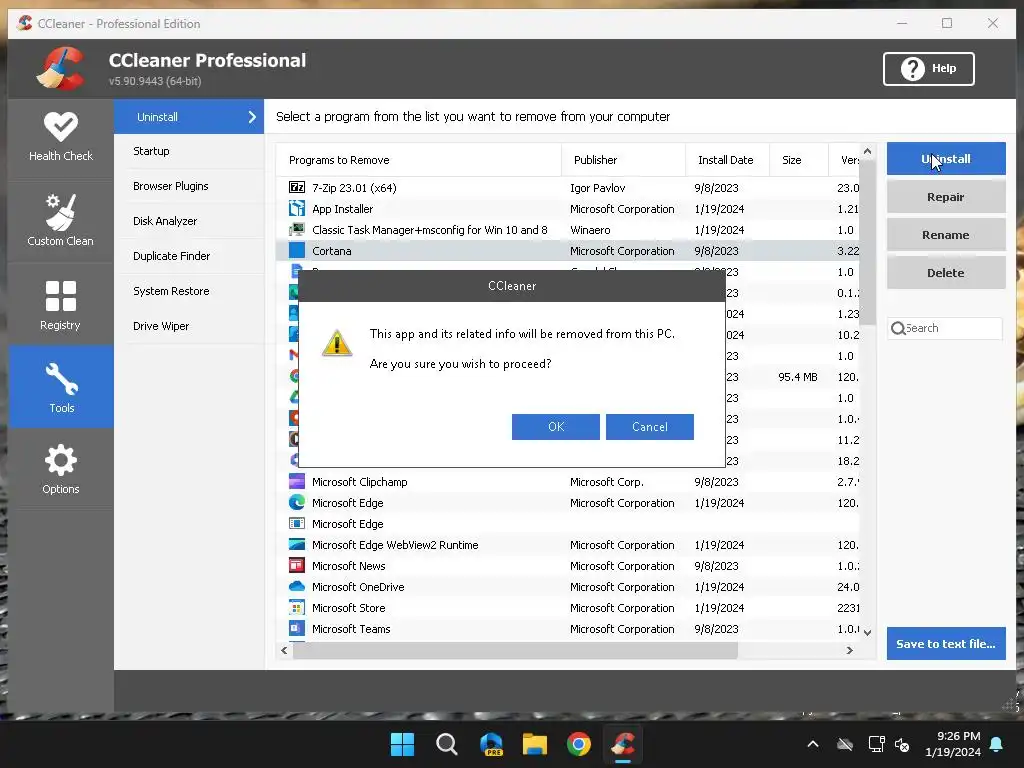Image resolution: width=1024 pixels, height=768 pixels.
Task: Cancel the uninstall confirmation dialog
Action: (650, 426)
